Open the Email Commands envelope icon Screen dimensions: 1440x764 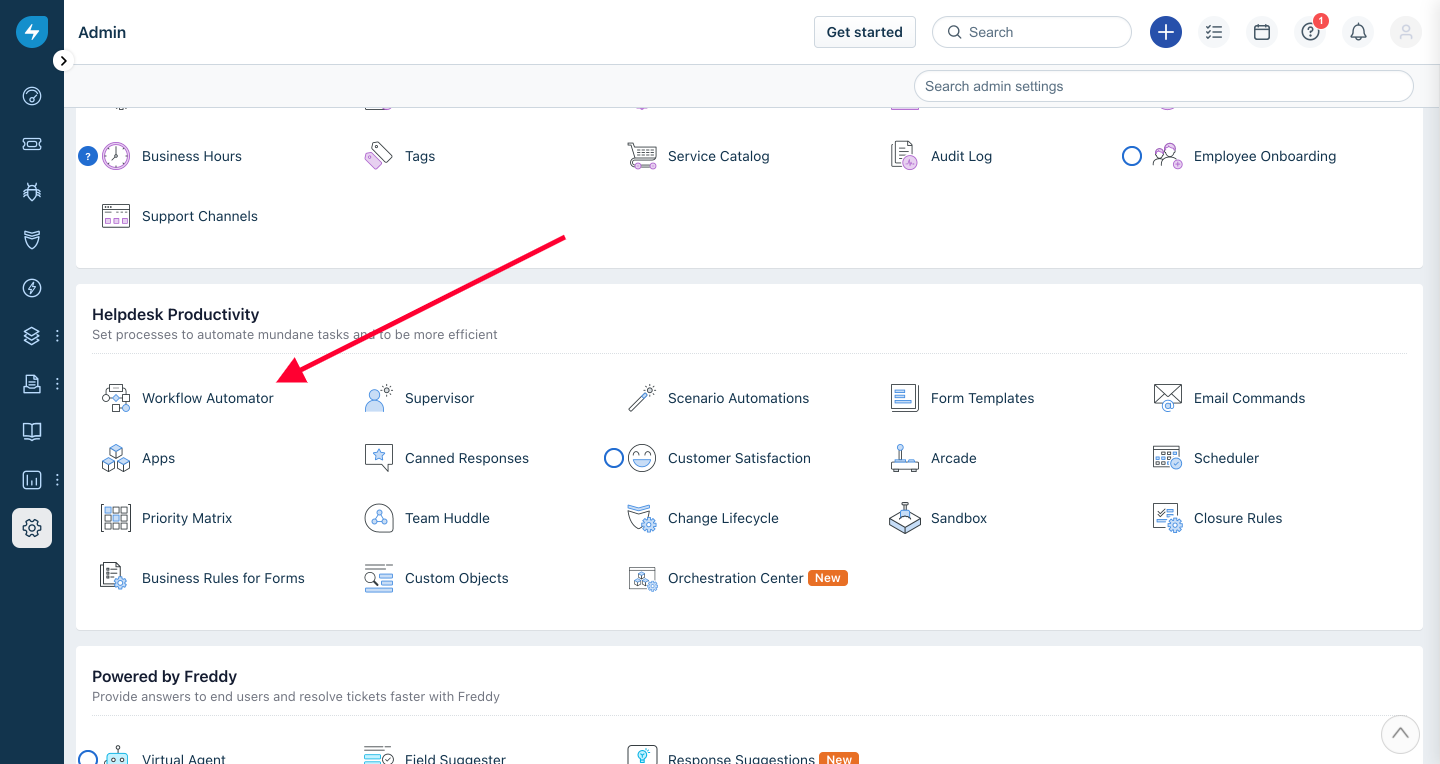pos(1167,398)
